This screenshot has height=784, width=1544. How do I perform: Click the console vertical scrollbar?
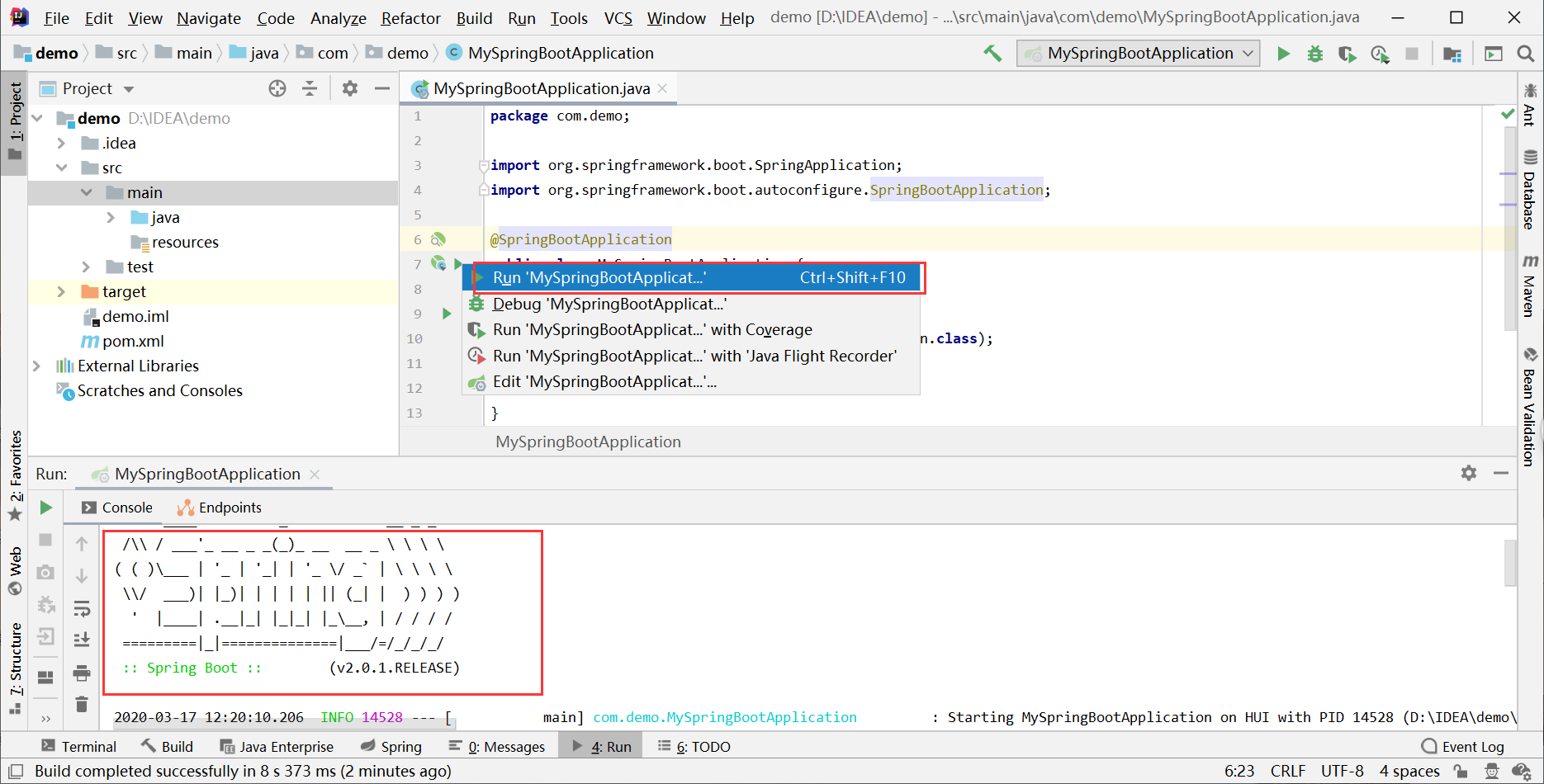(1509, 562)
